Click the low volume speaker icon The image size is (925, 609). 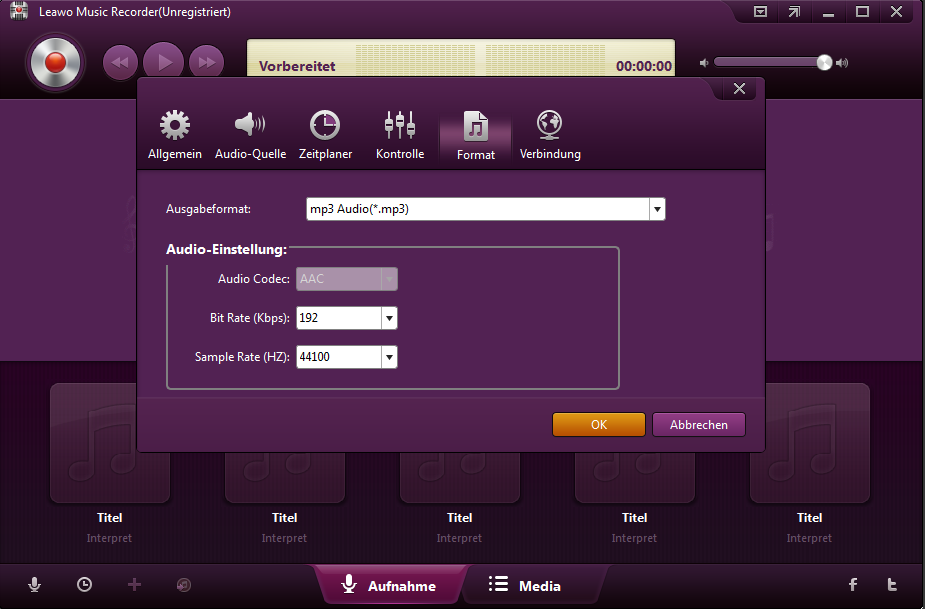(x=704, y=63)
